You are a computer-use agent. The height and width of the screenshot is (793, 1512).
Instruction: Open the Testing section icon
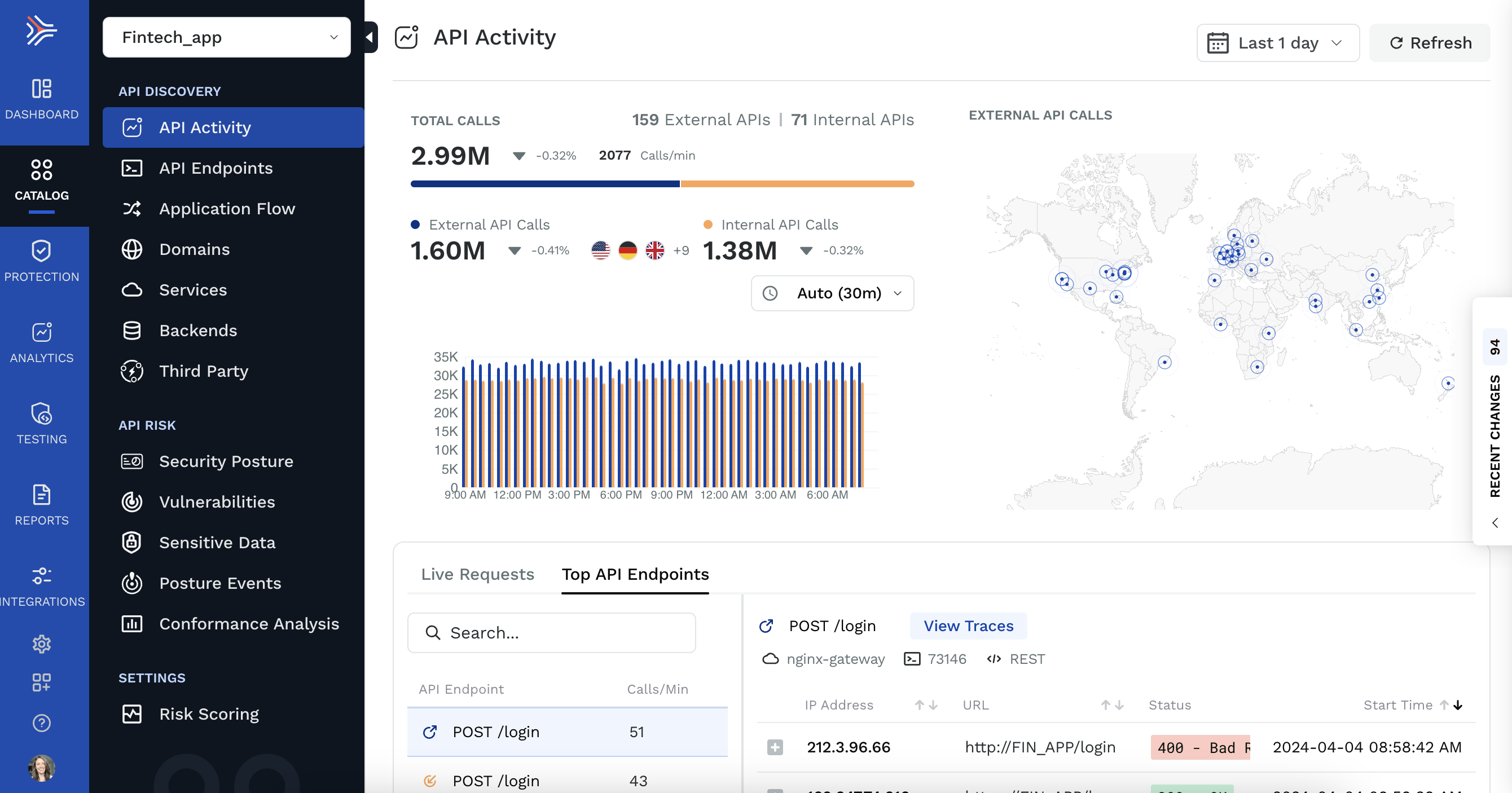pos(42,423)
